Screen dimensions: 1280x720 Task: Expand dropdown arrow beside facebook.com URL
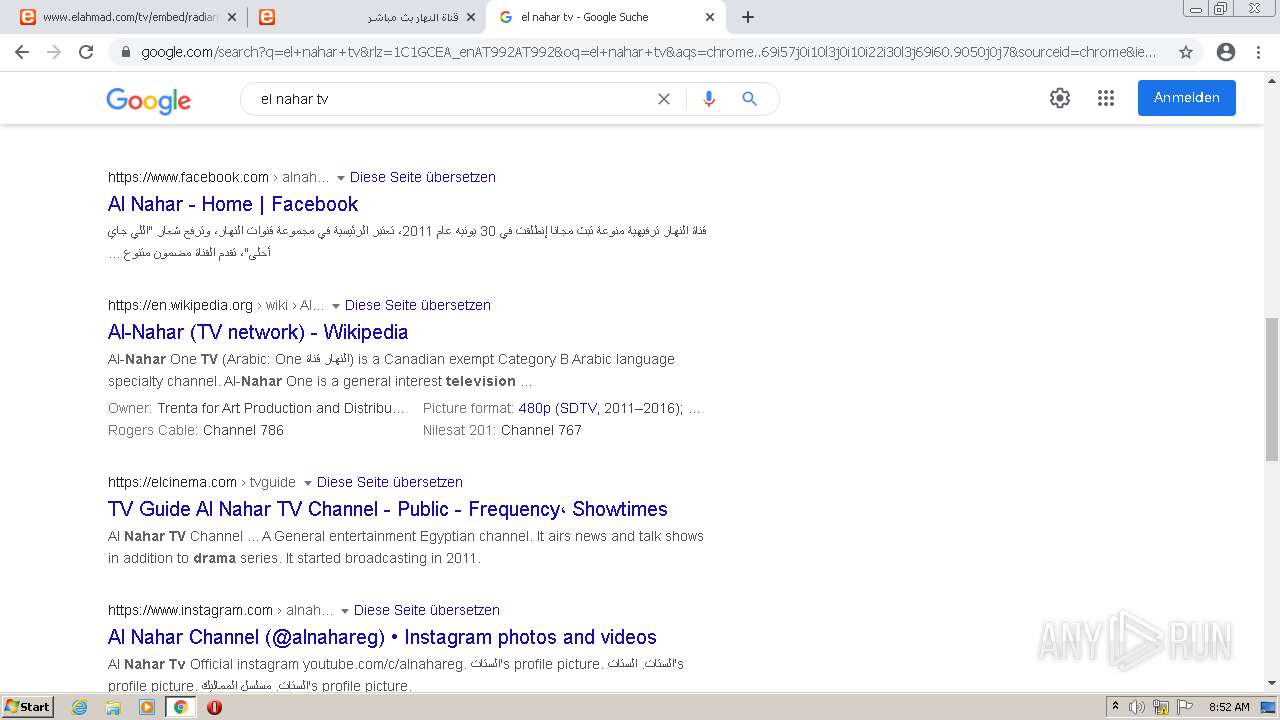341,178
